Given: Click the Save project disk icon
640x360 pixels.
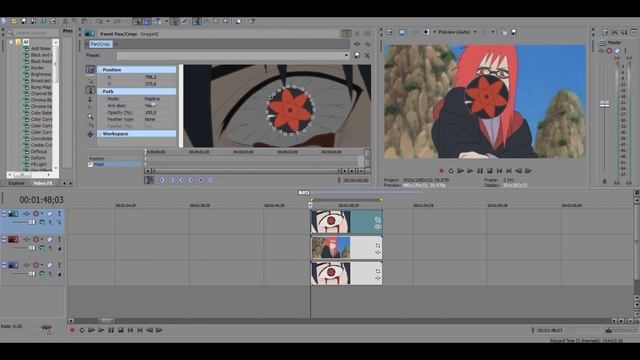Looking at the screenshot, I should [x=24, y=21].
